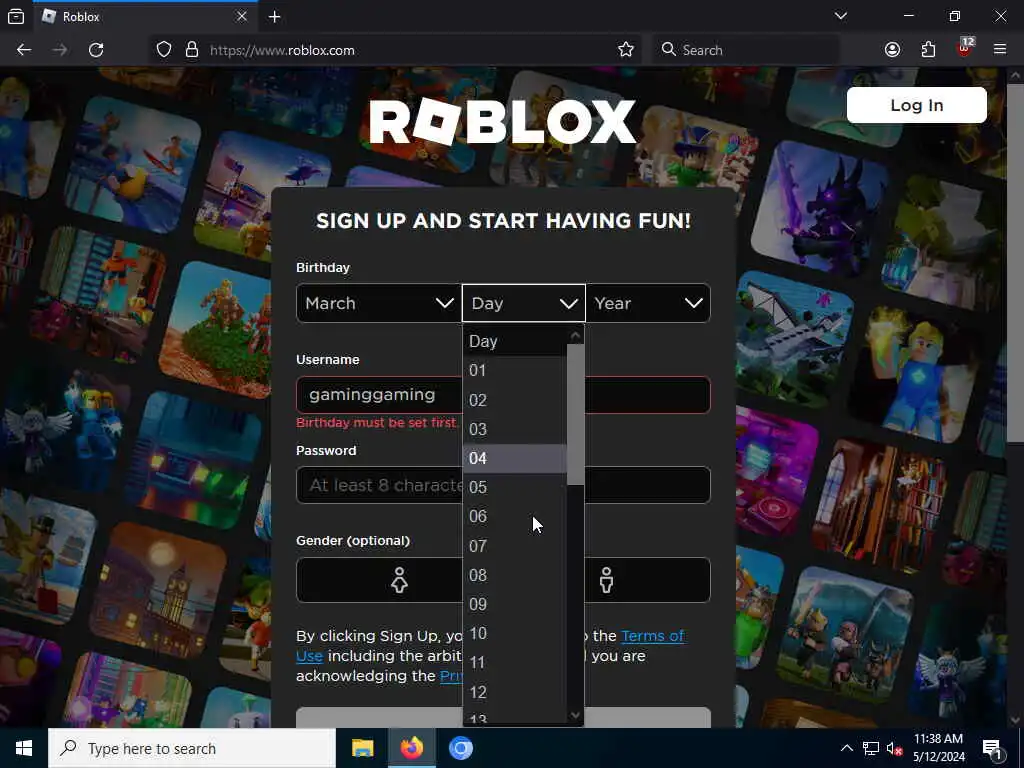This screenshot has height=768, width=1024.
Task: Open a new browser tab
Action: (x=275, y=17)
